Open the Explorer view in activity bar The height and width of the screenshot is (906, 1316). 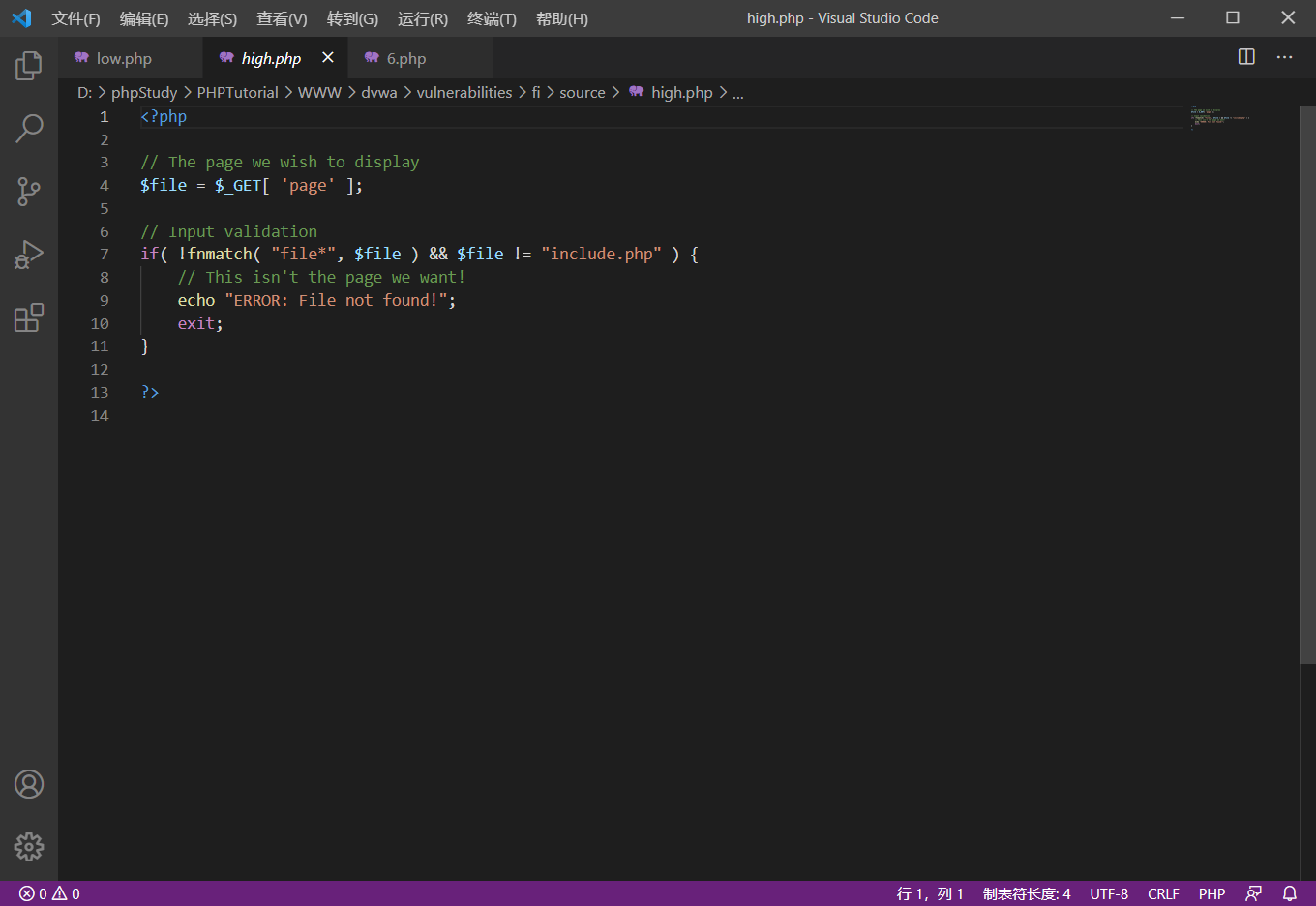[x=29, y=66]
